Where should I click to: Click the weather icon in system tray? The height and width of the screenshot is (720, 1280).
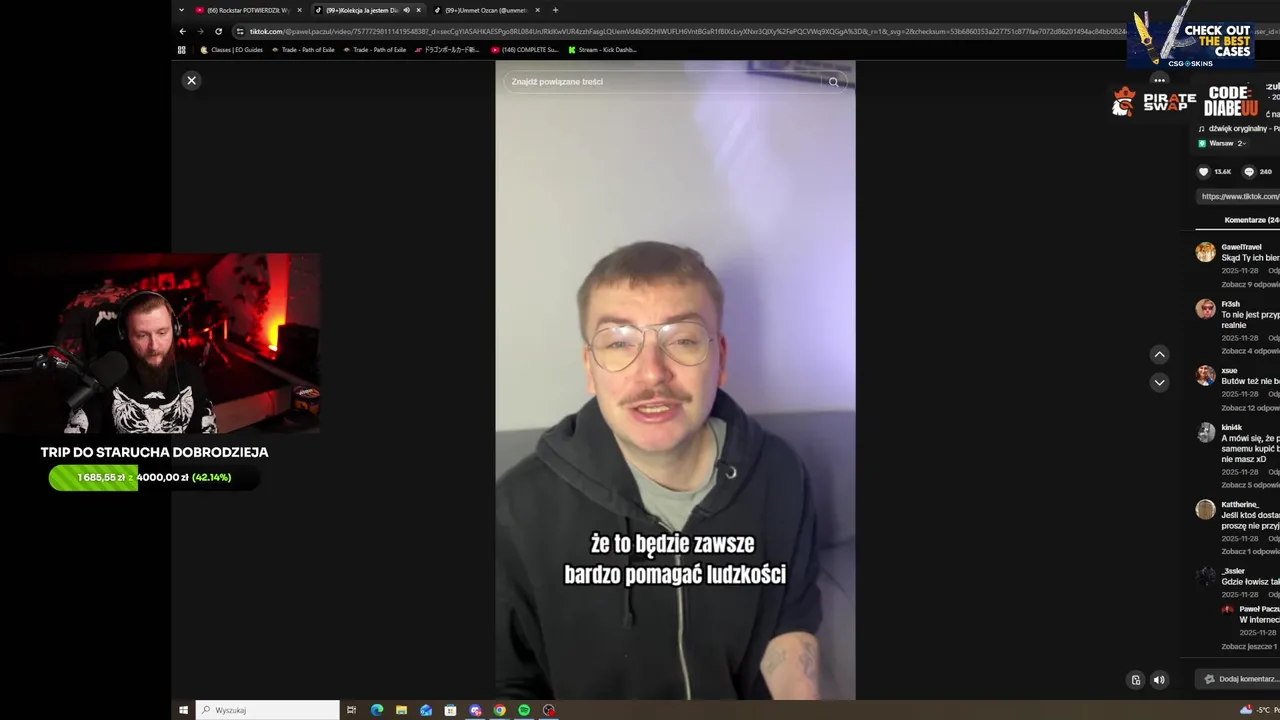click(1246, 710)
